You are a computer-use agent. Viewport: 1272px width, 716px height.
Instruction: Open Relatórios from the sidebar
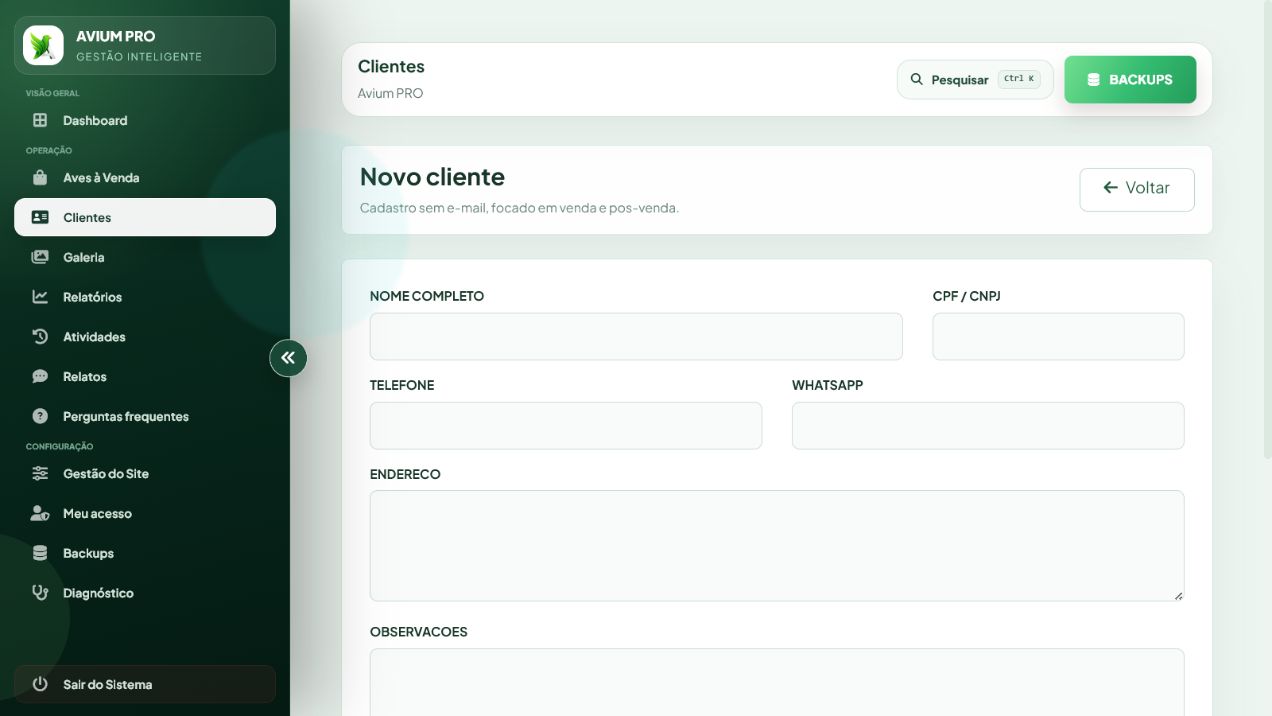(145, 297)
